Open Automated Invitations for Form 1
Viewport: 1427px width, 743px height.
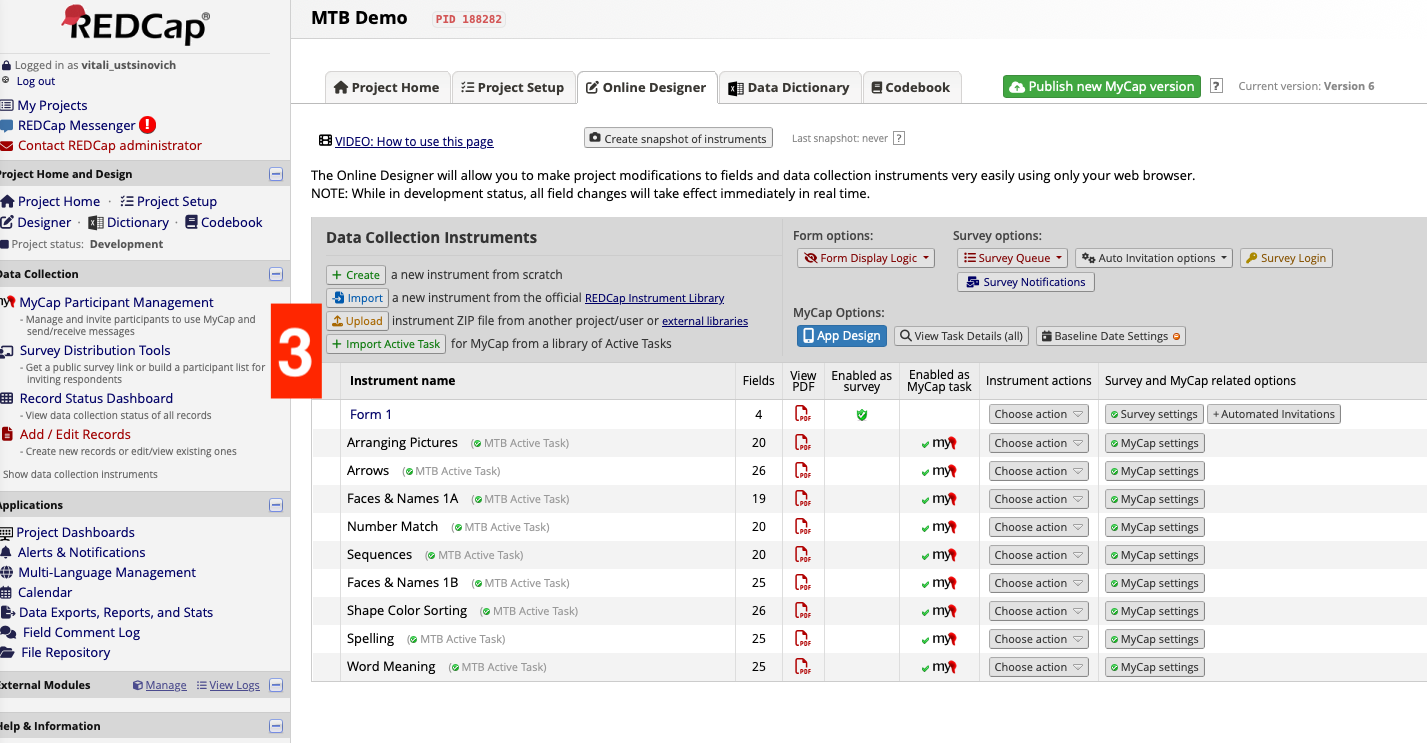tap(1274, 414)
